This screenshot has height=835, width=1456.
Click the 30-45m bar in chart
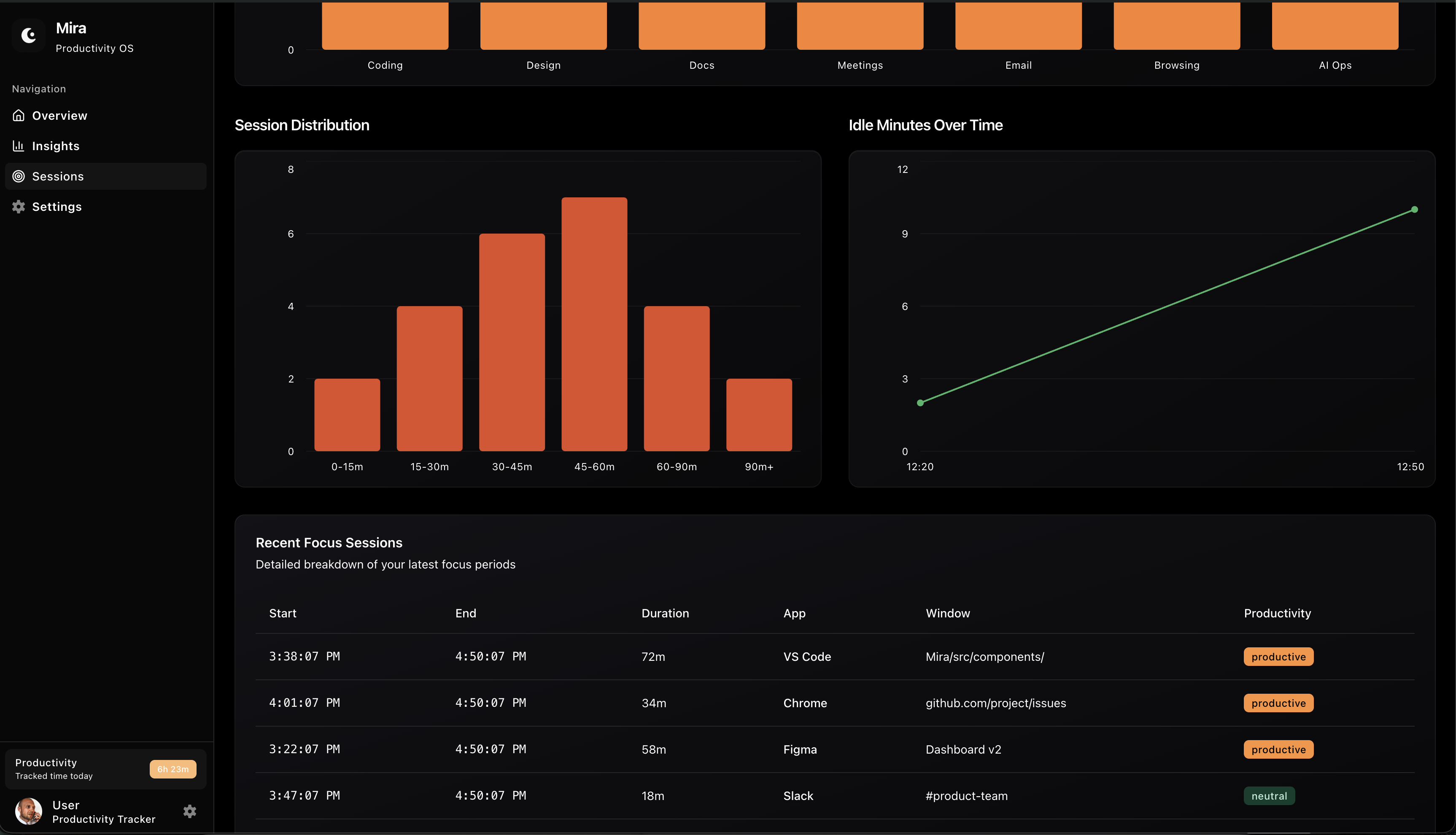click(512, 342)
